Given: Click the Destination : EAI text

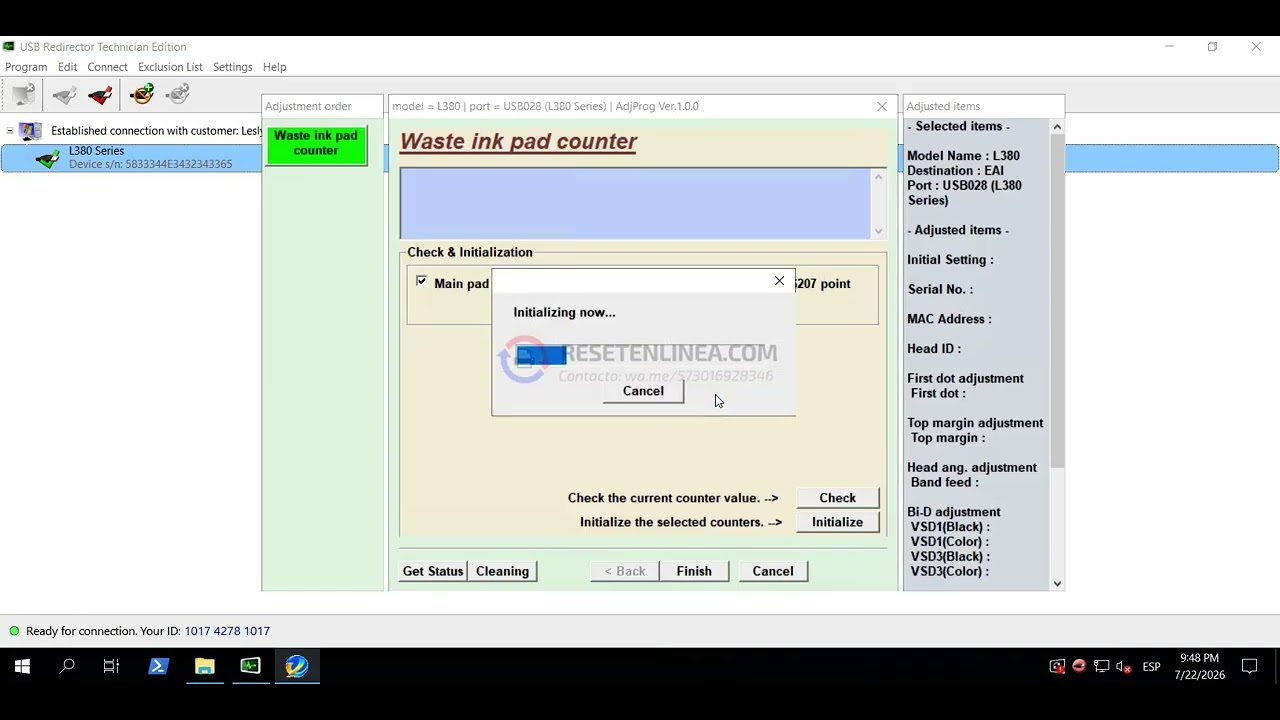Looking at the screenshot, I should coord(955,171).
